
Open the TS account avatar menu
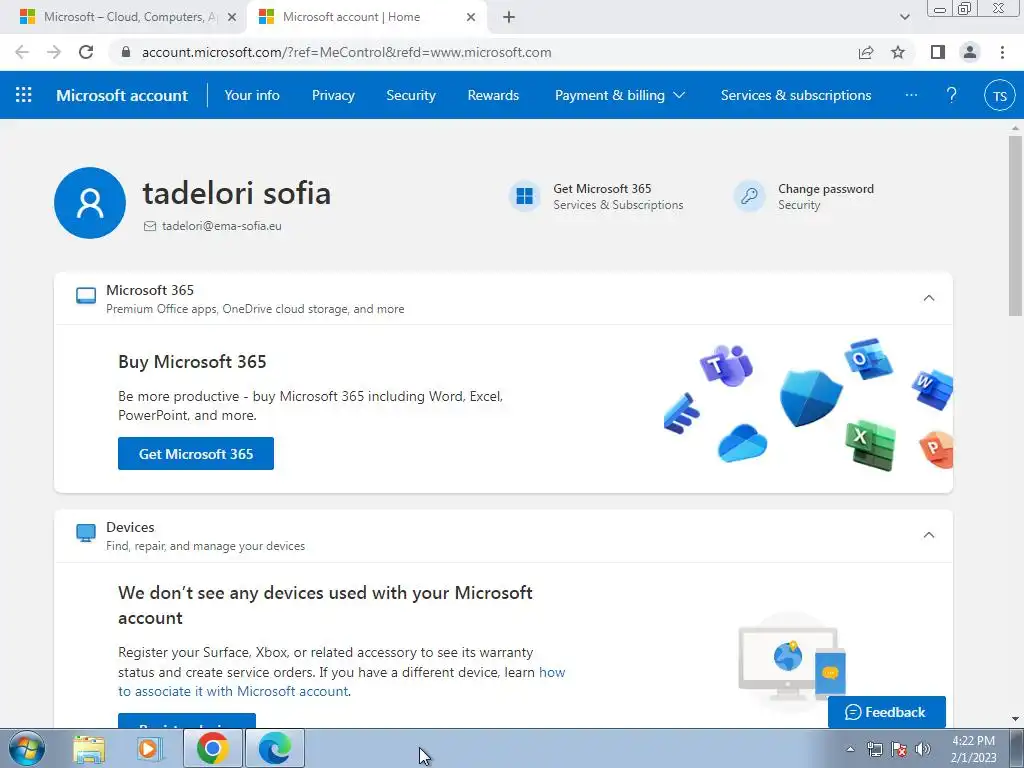tap(999, 95)
